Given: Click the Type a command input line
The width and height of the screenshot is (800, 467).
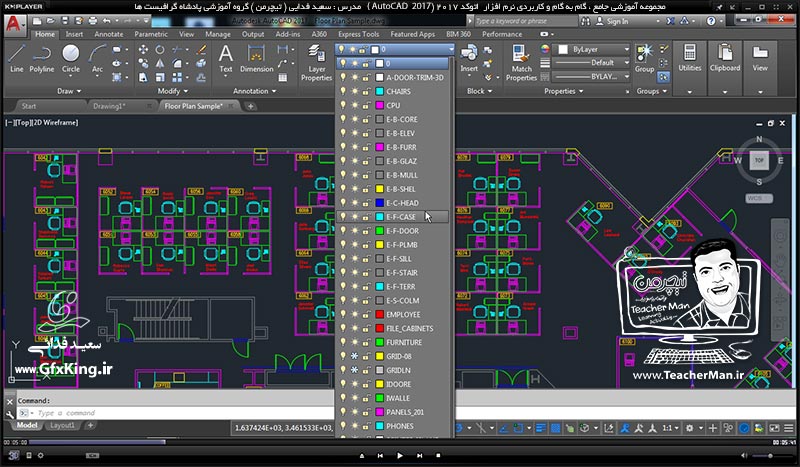Looking at the screenshot, I should 176,413.
